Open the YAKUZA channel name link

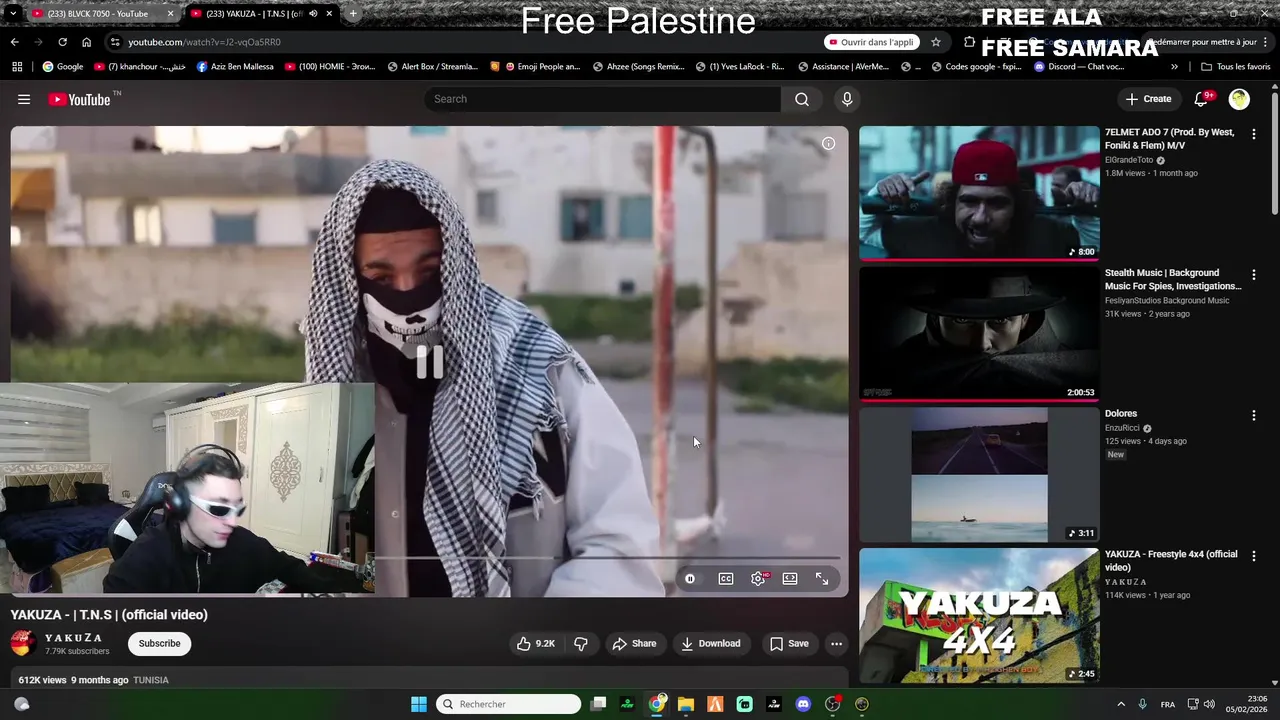74,638
